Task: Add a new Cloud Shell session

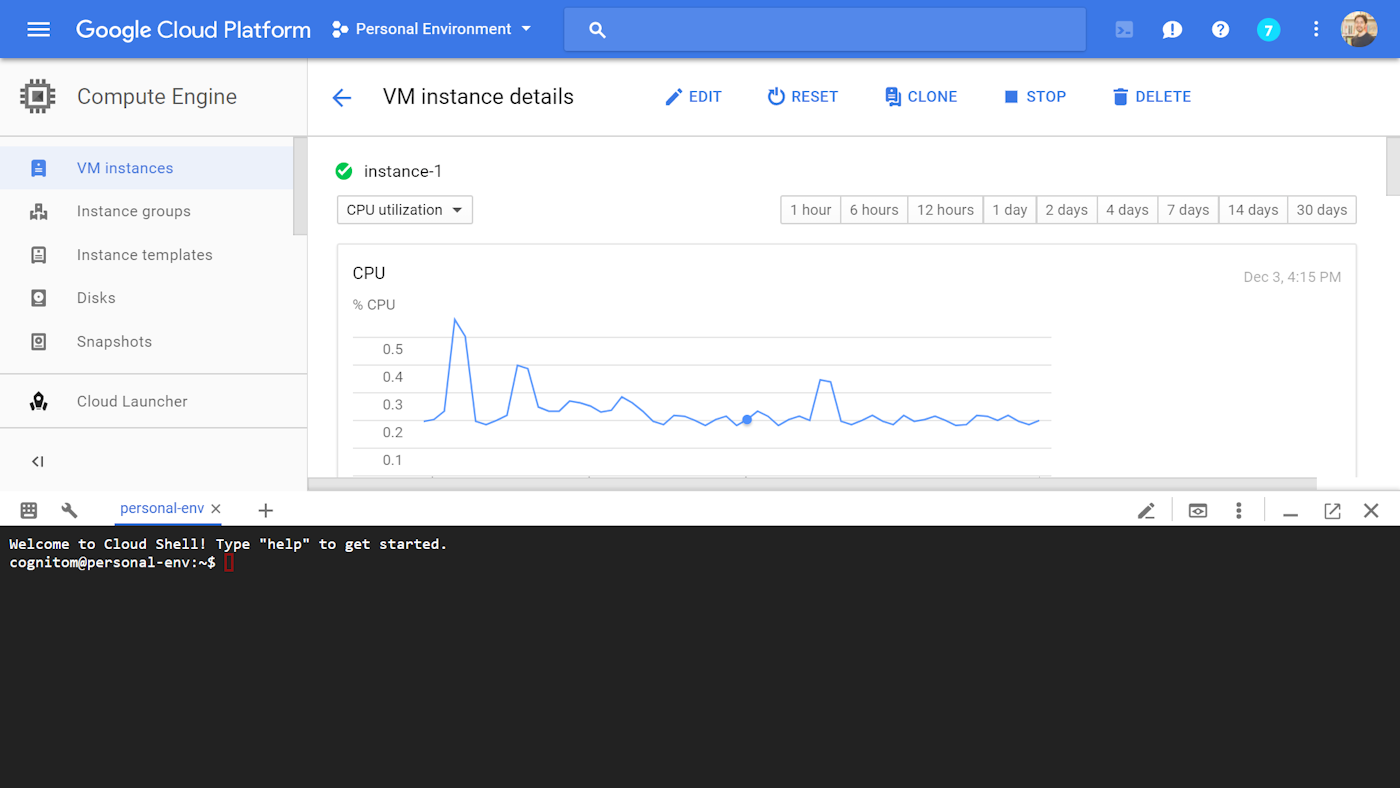Action: click(x=265, y=510)
